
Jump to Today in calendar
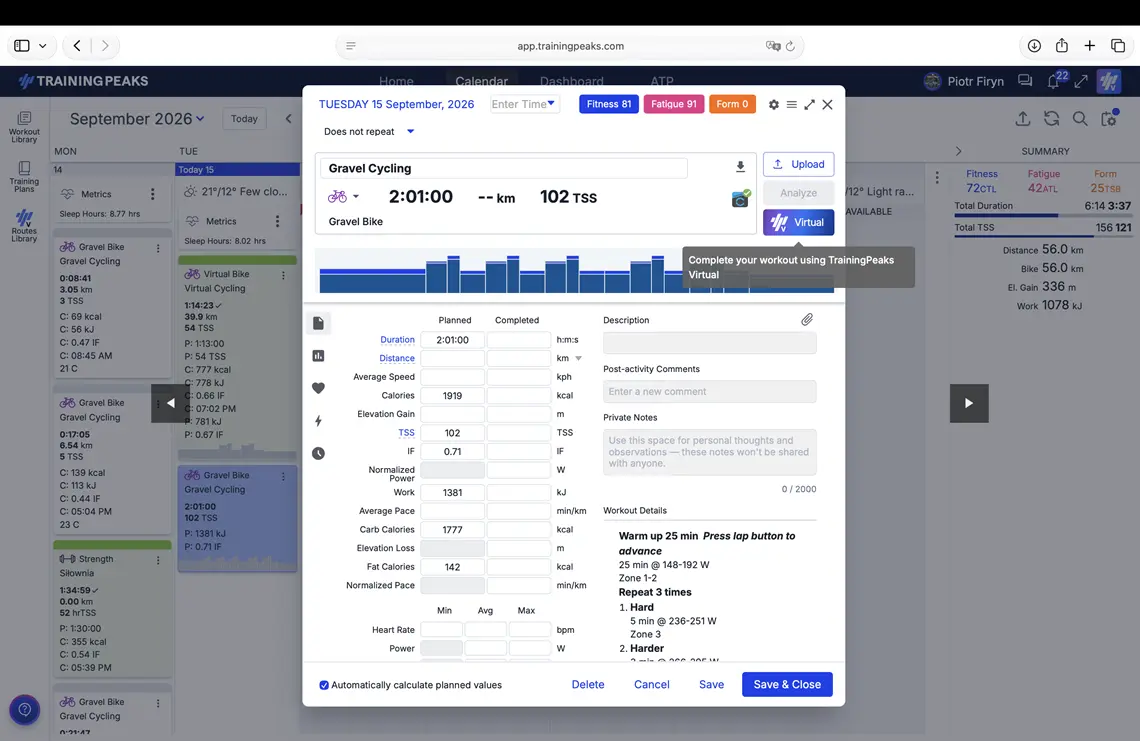pos(244,119)
